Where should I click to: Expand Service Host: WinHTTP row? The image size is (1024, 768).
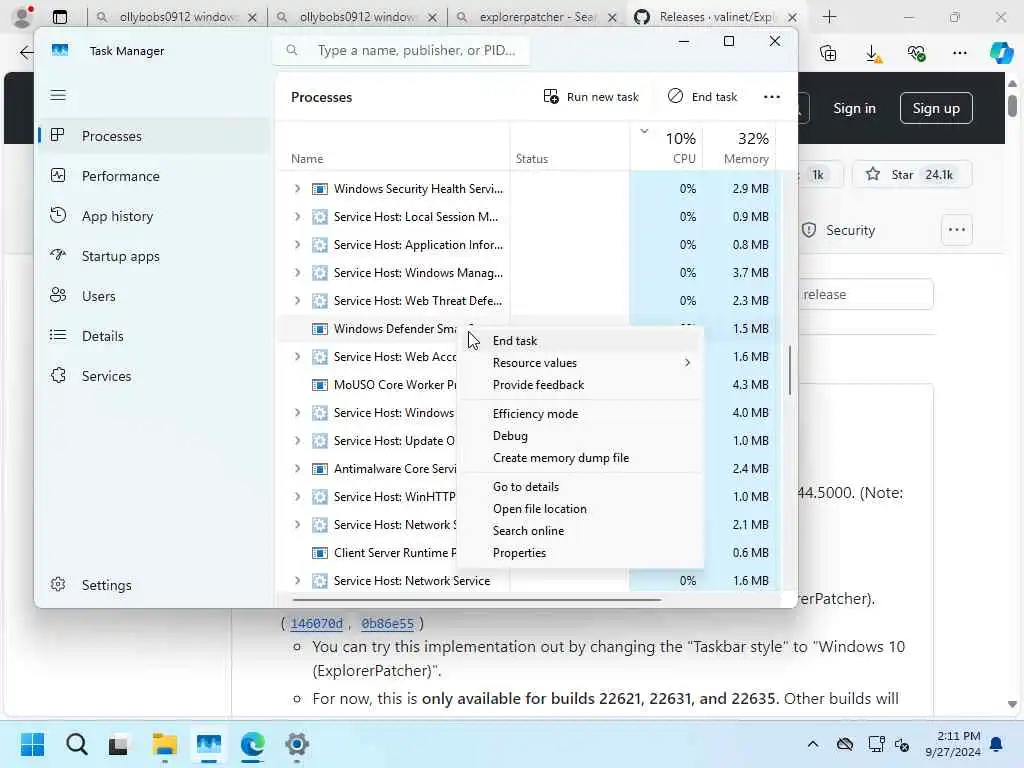click(297, 497)
